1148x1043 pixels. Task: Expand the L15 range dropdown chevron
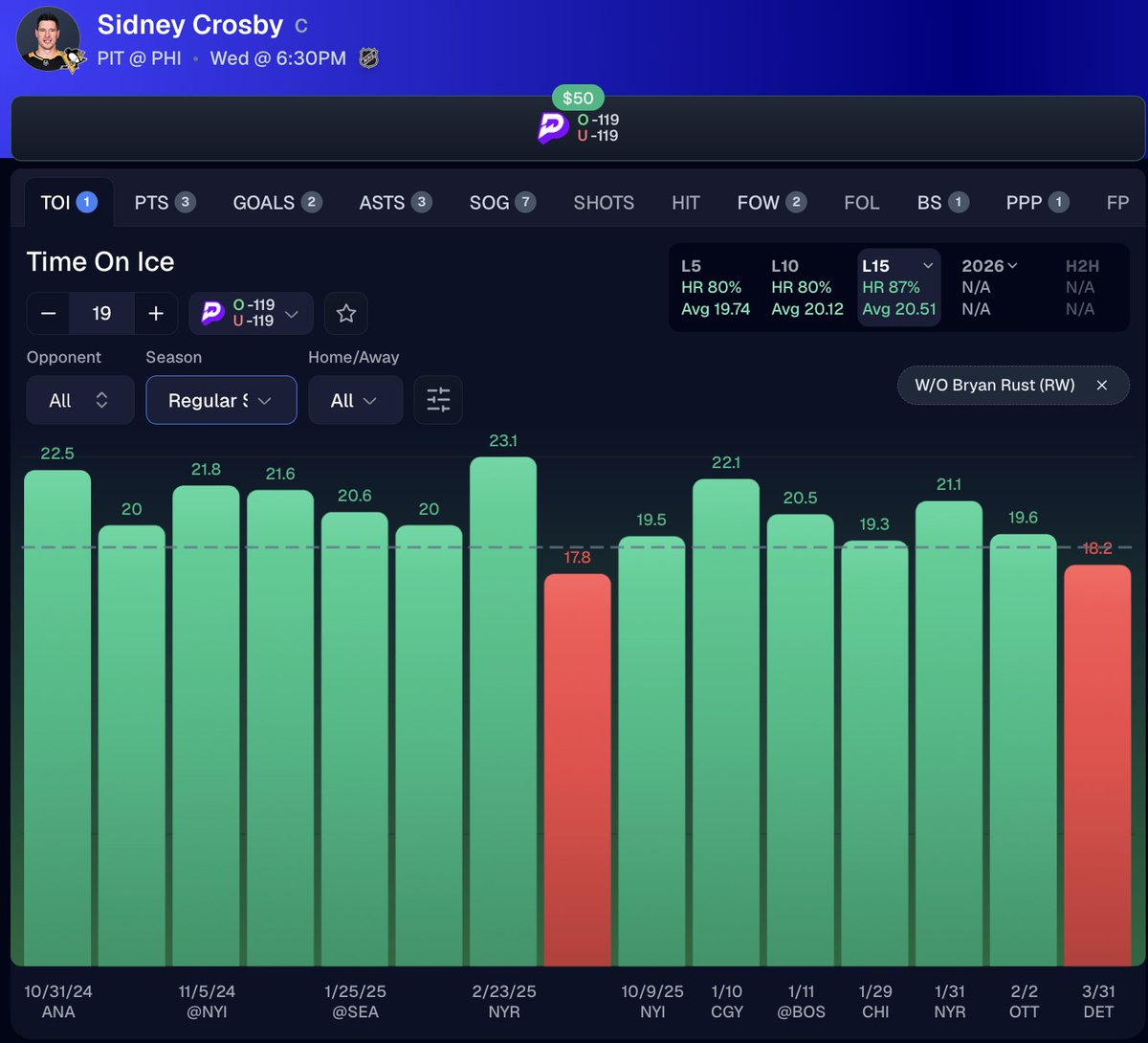click(928, 266)
